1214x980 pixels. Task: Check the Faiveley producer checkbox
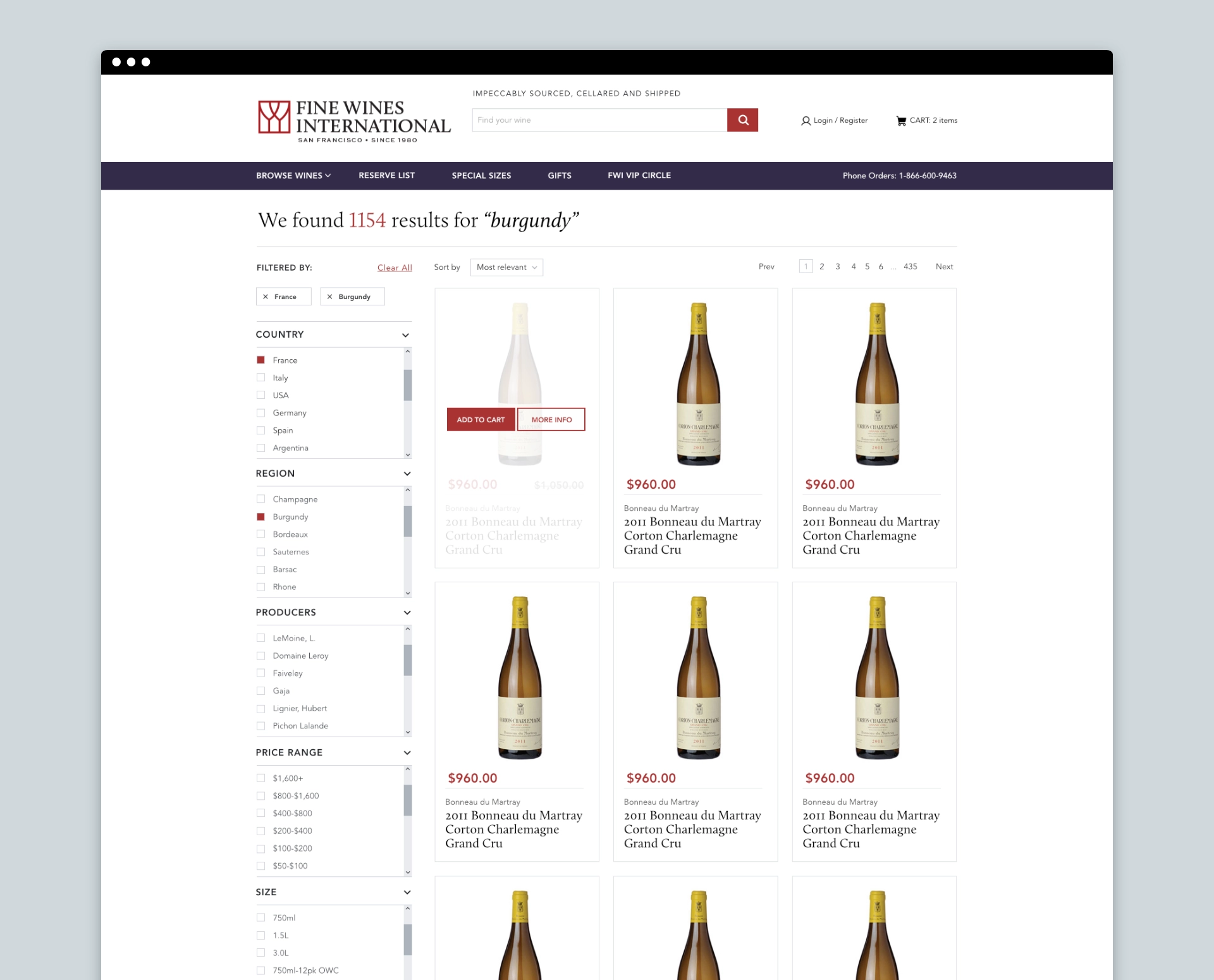click(261, 673)
